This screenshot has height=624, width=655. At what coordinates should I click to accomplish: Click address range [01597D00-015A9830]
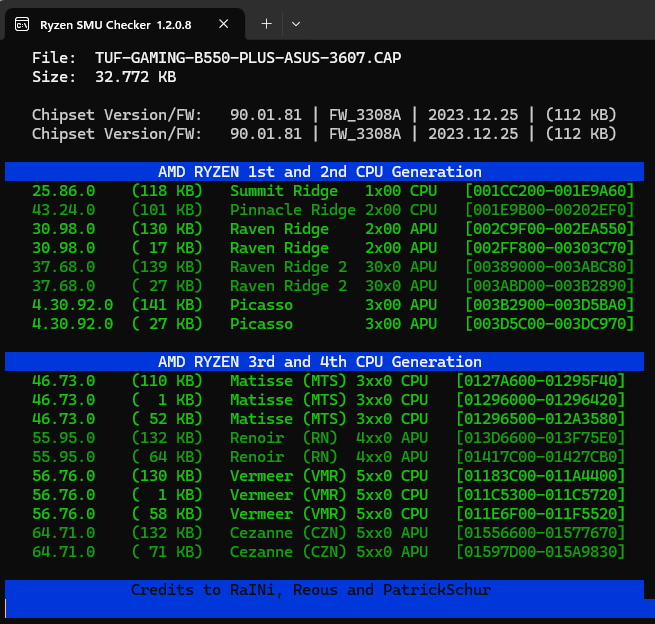pos(541,552)
